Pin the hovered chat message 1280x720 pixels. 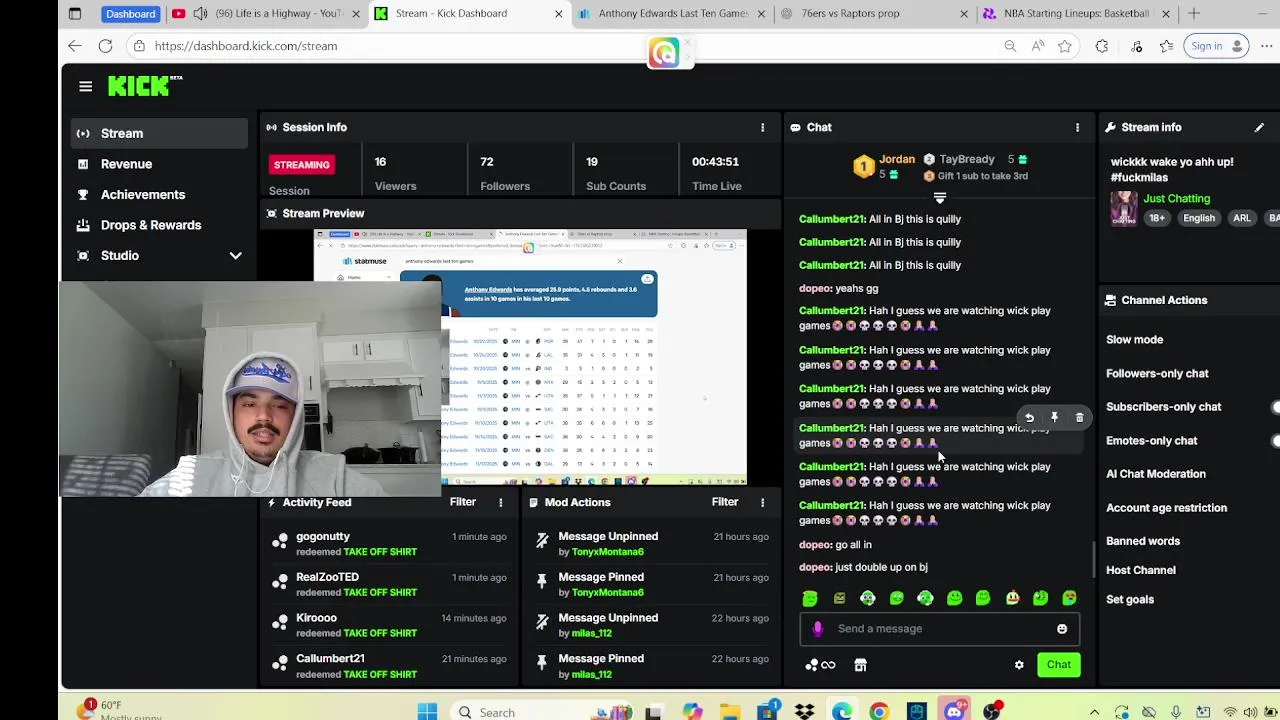coord(1054,417)
